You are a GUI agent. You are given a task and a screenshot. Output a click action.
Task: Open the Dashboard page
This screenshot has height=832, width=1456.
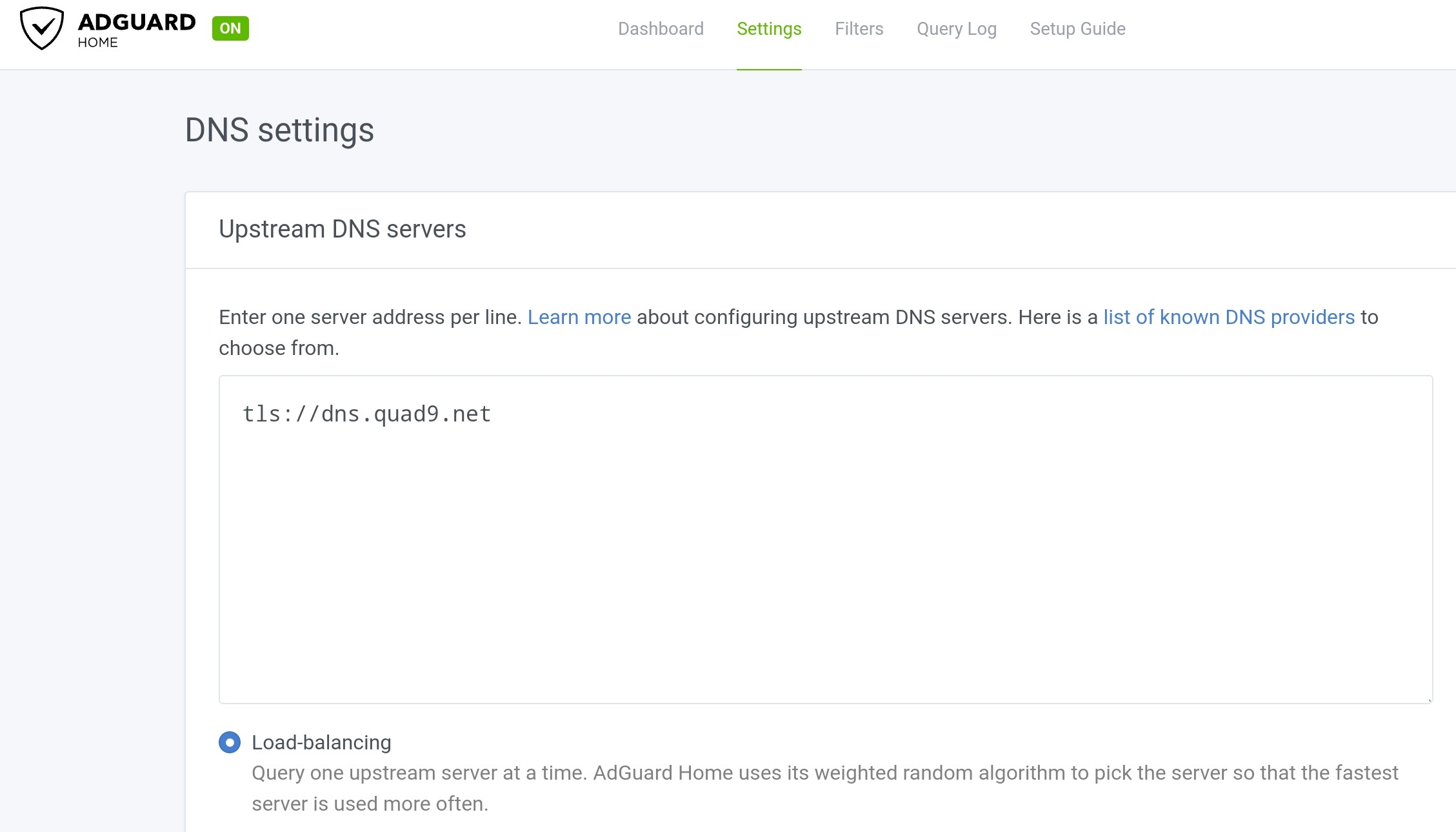point(661,29)
